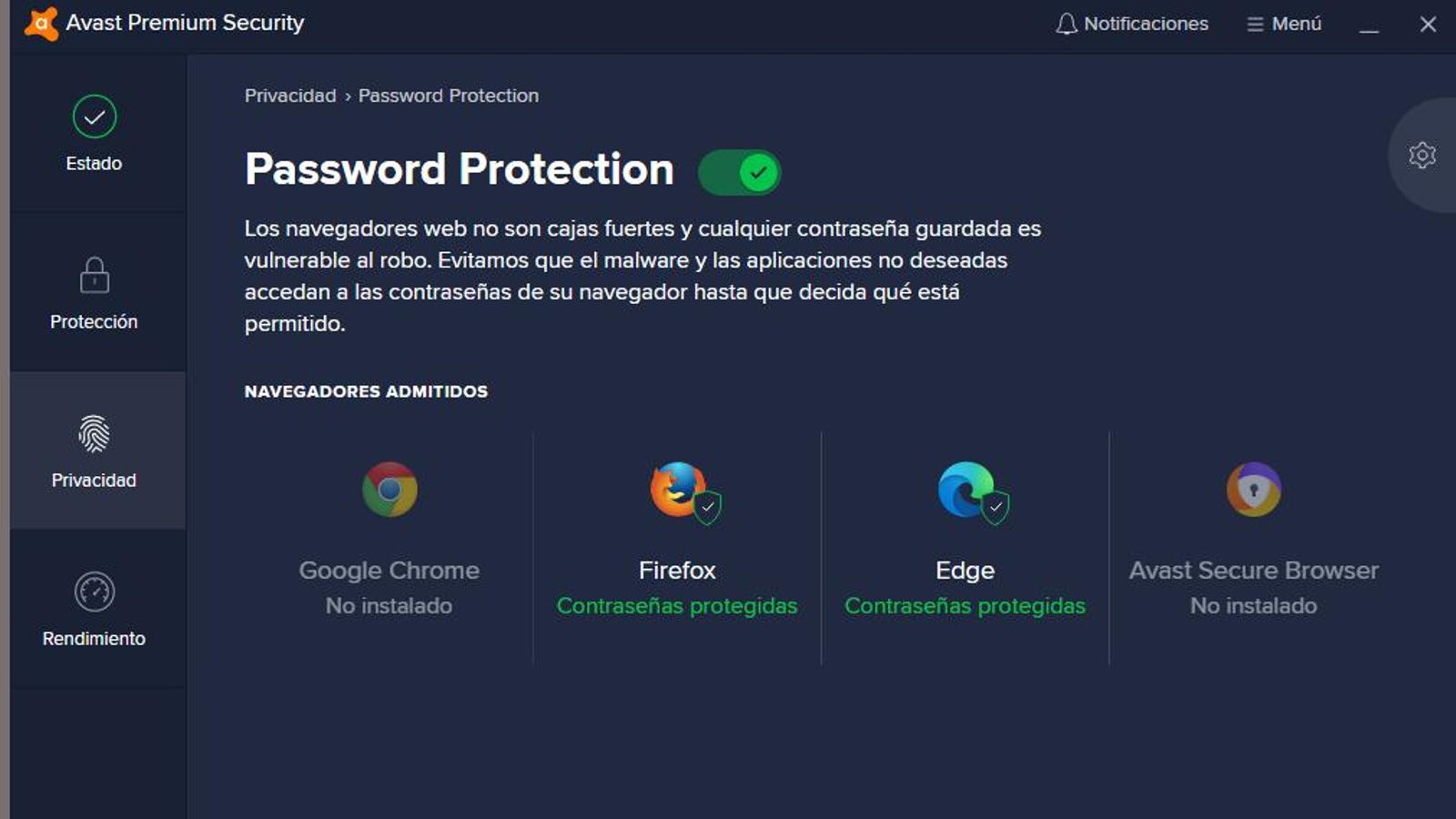Viewport: 1456px width, 819px height.
Task: Click the Avast Secure Browser icon
Action: tap(1254, 489)
